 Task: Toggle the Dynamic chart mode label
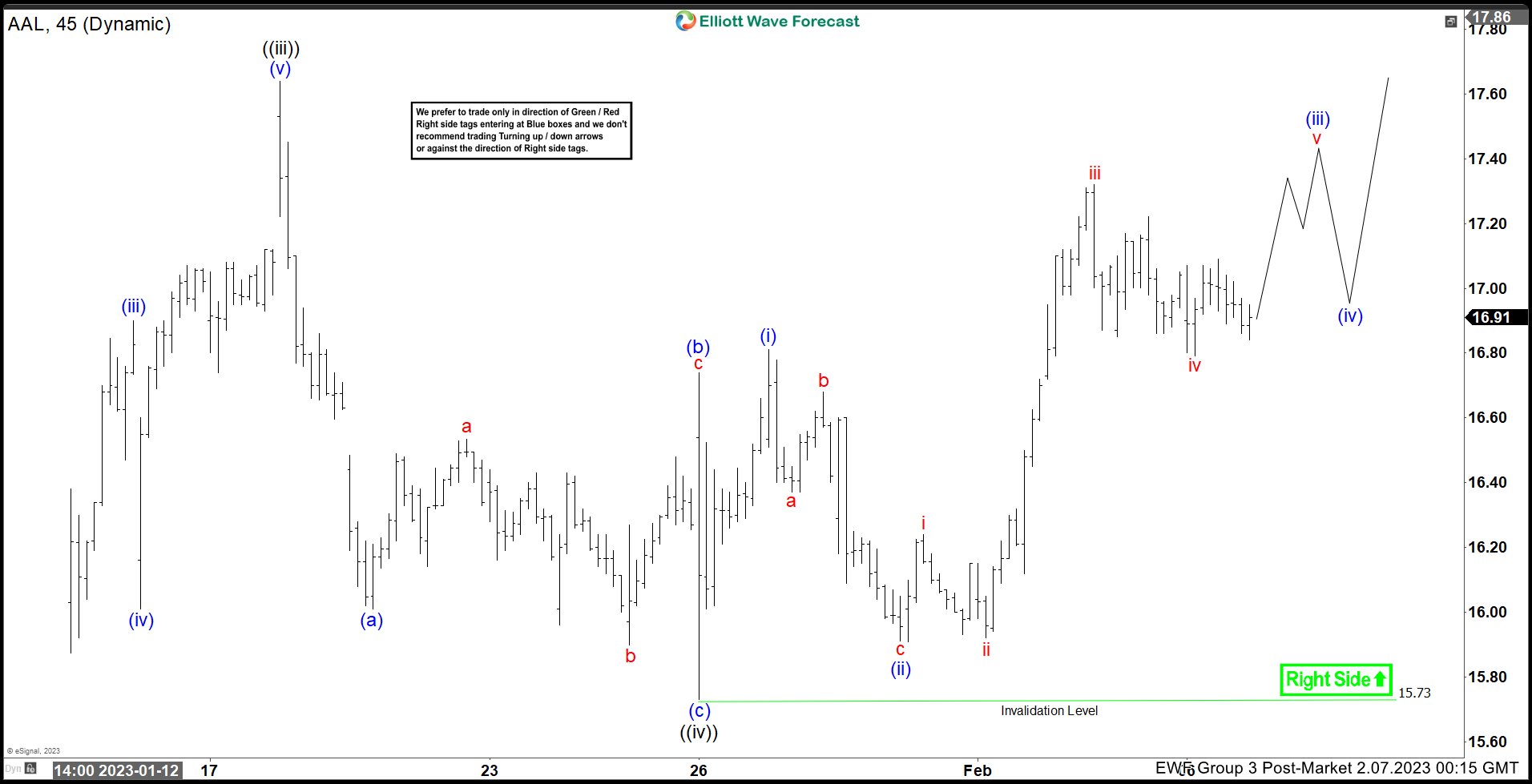coord(128,23)
